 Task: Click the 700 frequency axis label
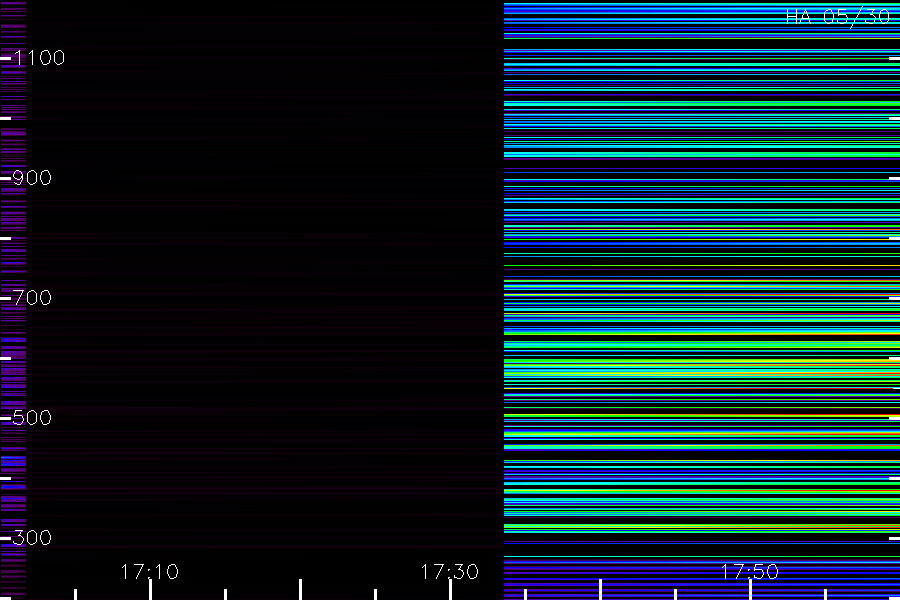[x=32, y=298]
